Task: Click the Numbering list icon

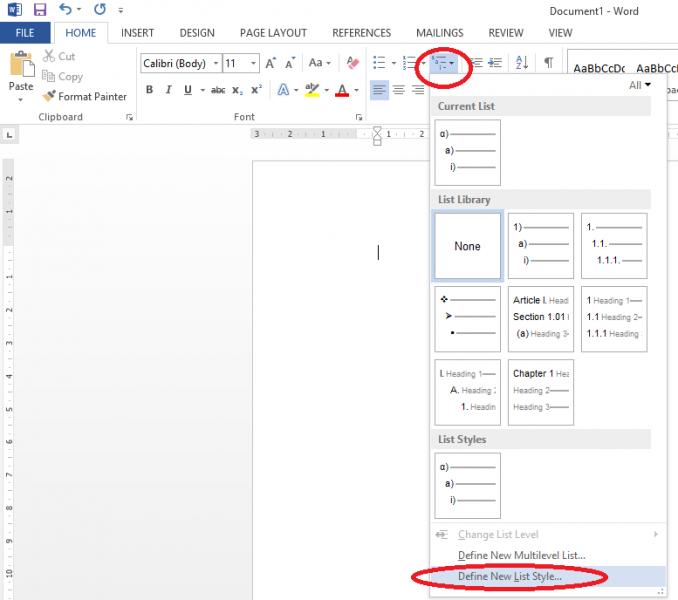Action: point(409,63)
